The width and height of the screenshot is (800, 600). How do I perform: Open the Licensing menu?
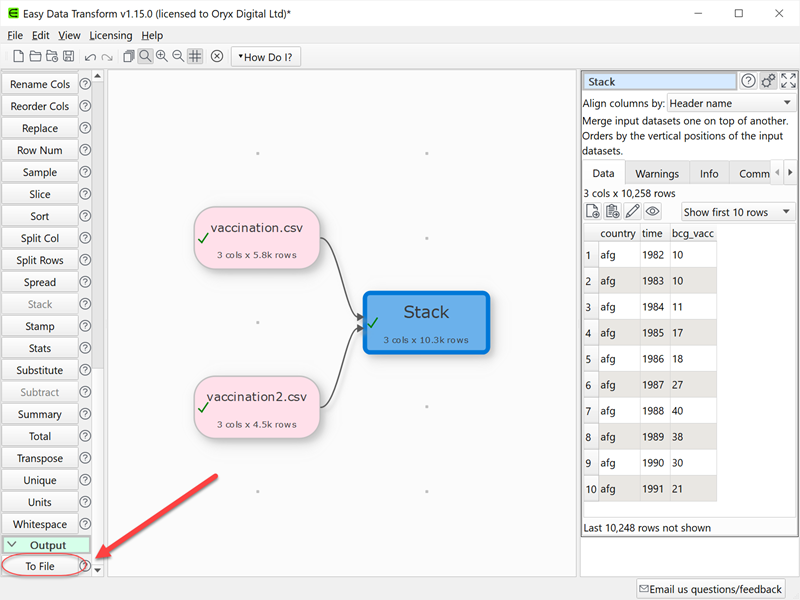[x=110, y=35]
